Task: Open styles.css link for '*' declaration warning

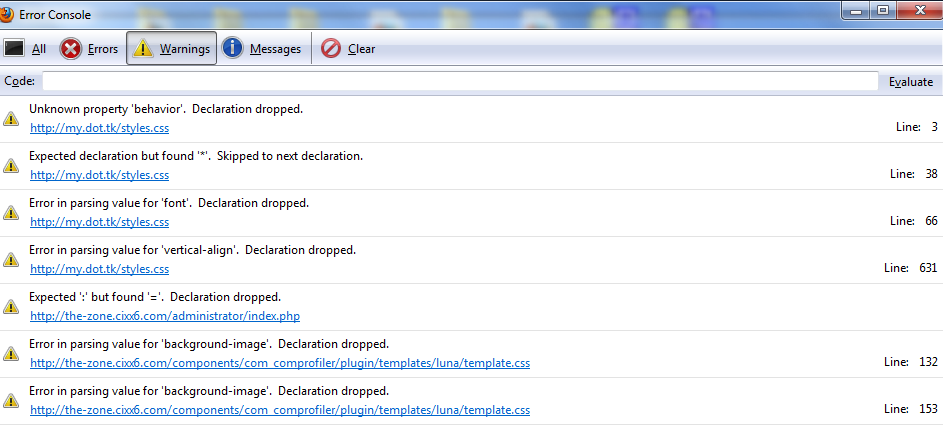Action: pyautogui.click(x=99, y=175)
